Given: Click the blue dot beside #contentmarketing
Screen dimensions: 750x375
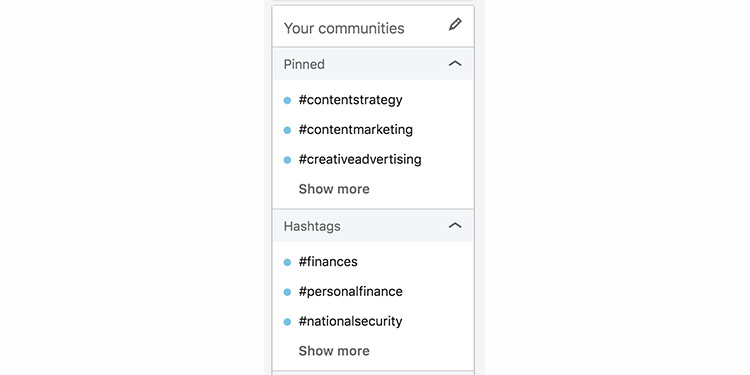Looking at the screenshot, I should pyautogui.click(x=287, y=130).
